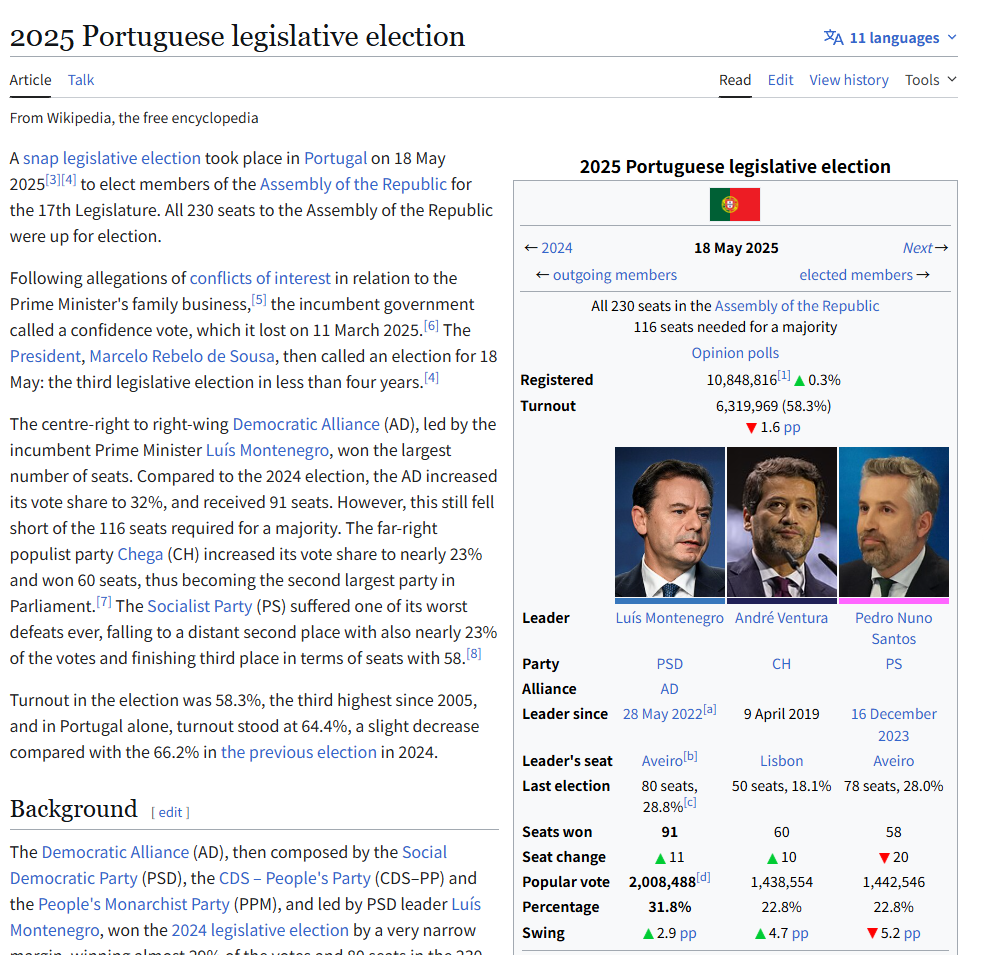Click pp link beside 4.7 swing
This screenshot has height=955, width=984.
[x=800, y=933]
